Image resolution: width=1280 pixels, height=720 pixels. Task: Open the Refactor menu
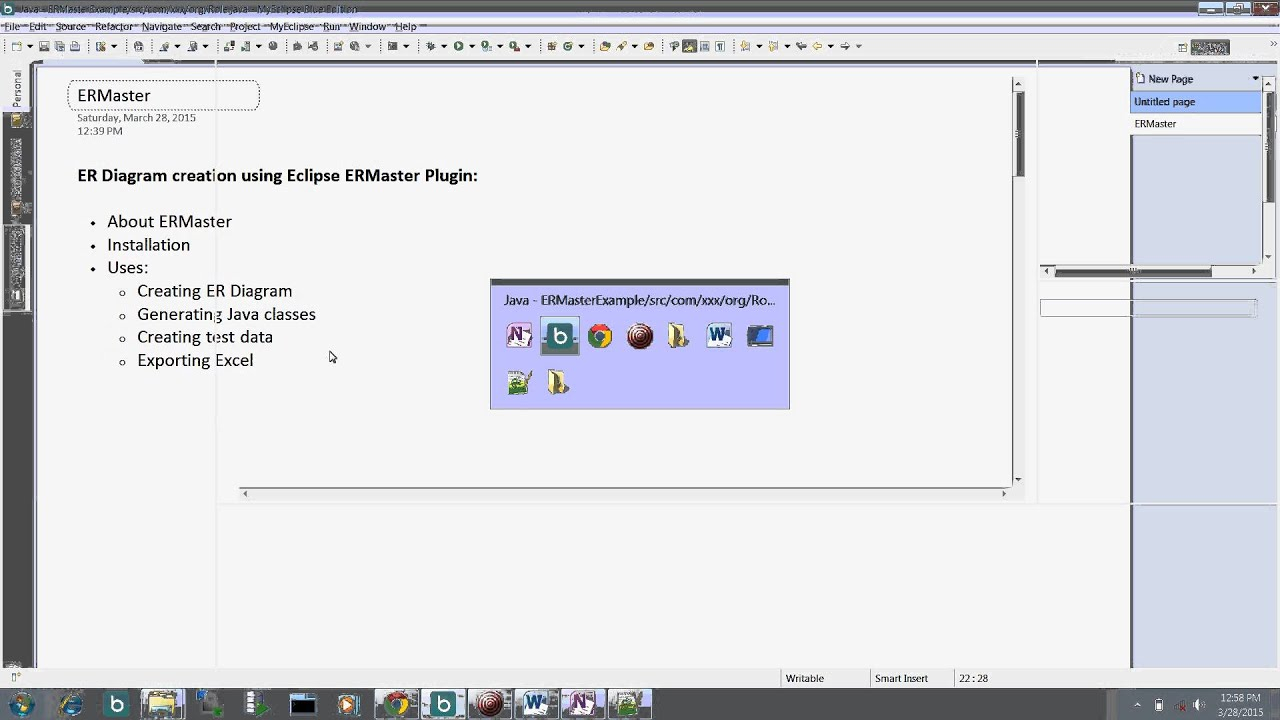(114, 27)
